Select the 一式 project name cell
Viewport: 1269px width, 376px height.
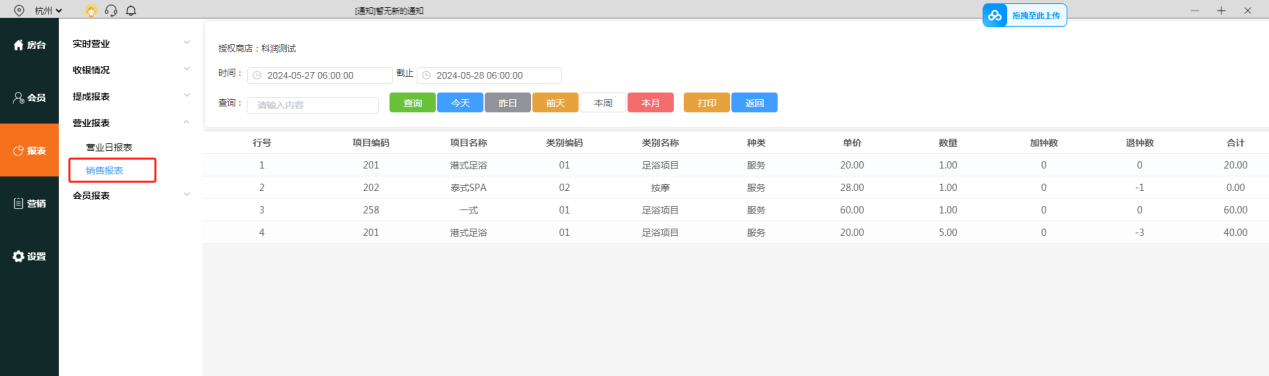point(468,210)
